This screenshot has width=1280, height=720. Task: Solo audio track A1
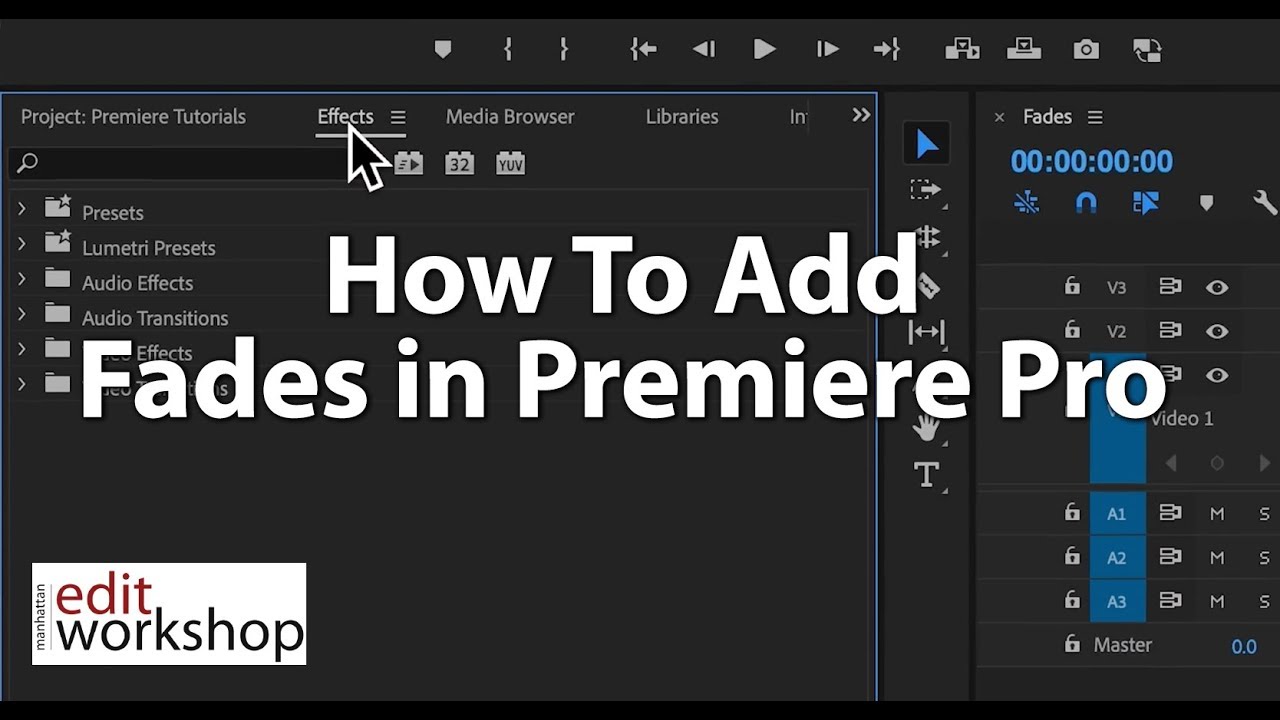coord(1265,513)
